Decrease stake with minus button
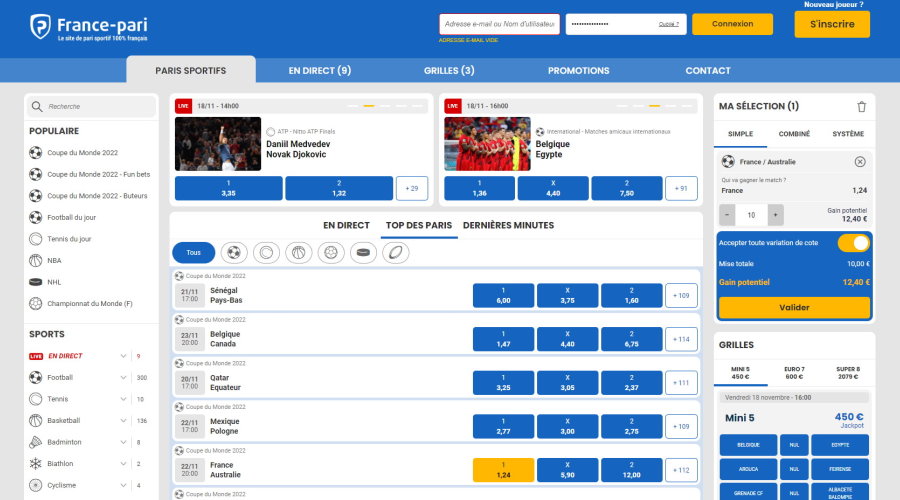This screenshot has height=500, width=900. [x=727, y=215]
